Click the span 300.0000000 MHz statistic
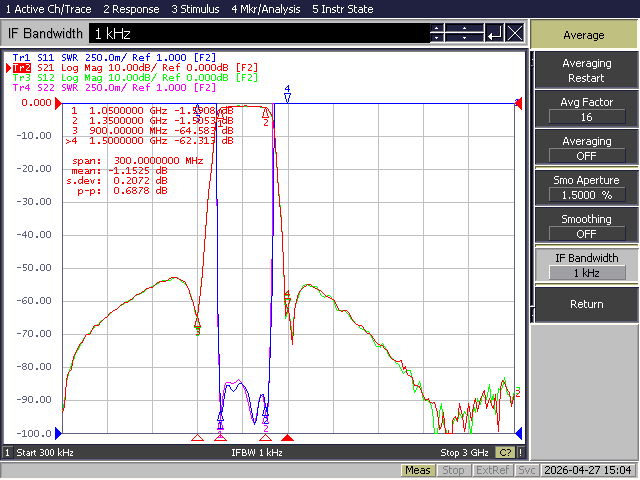This screenshot has width=640, height=480. [x=138, y=160]
